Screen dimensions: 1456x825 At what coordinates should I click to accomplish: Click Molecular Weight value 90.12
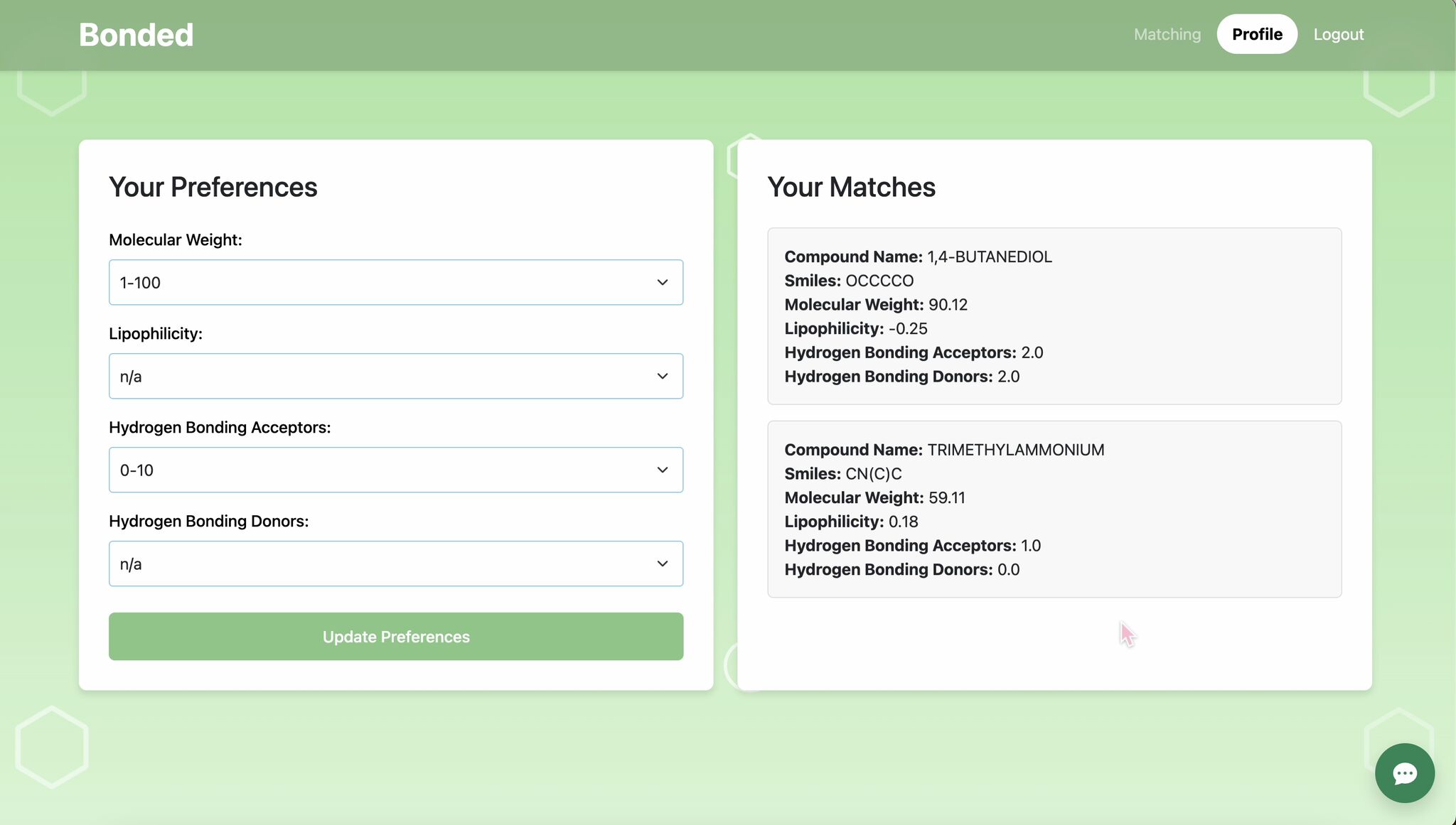pos(948,305)
